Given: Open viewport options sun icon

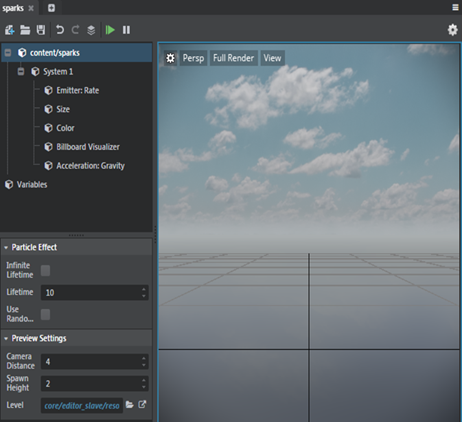Looking at the screenshot, I should click(170, 58).
